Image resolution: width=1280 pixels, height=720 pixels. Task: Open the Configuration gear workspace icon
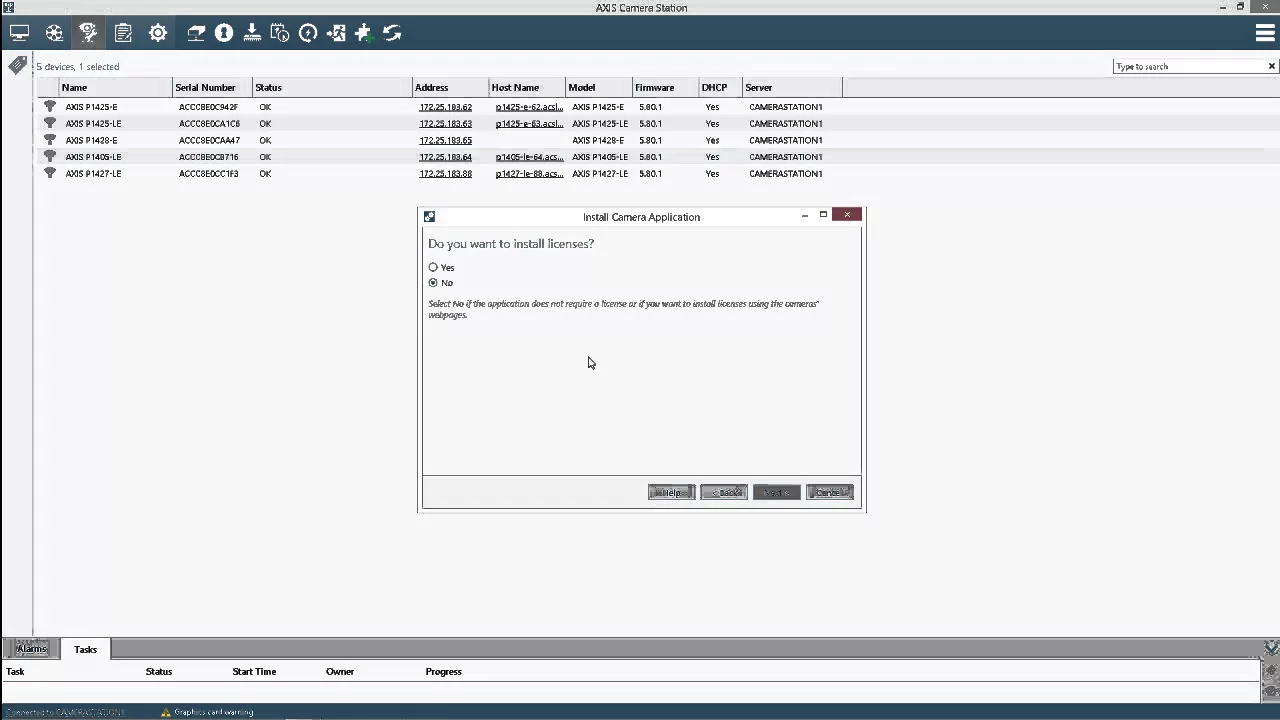coord(158,33)
